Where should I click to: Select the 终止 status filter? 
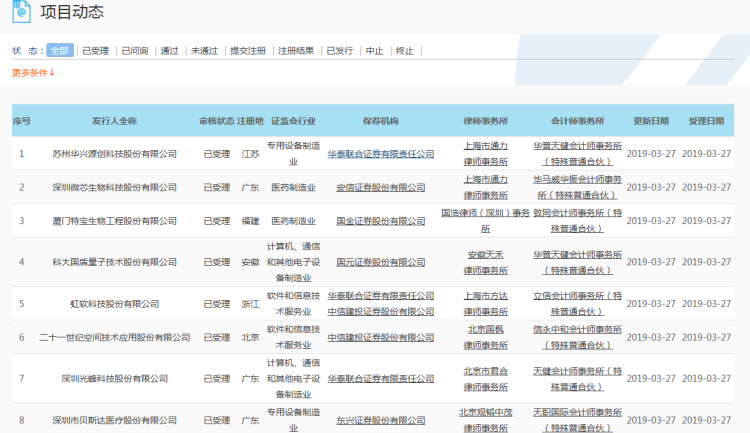pos(404,51)
